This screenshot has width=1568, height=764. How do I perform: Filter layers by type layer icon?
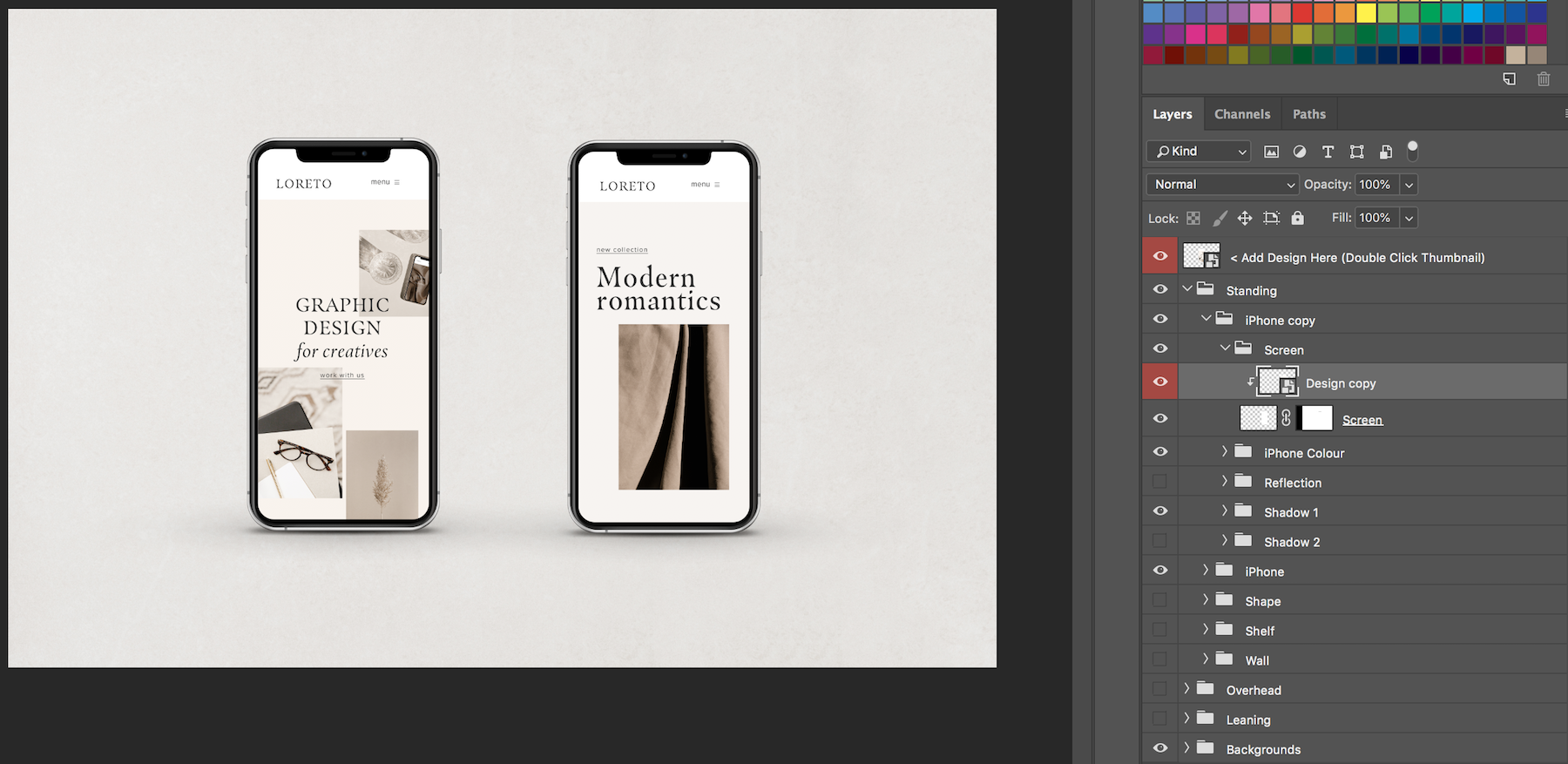pyautogui.click(x=1328, y=152)
